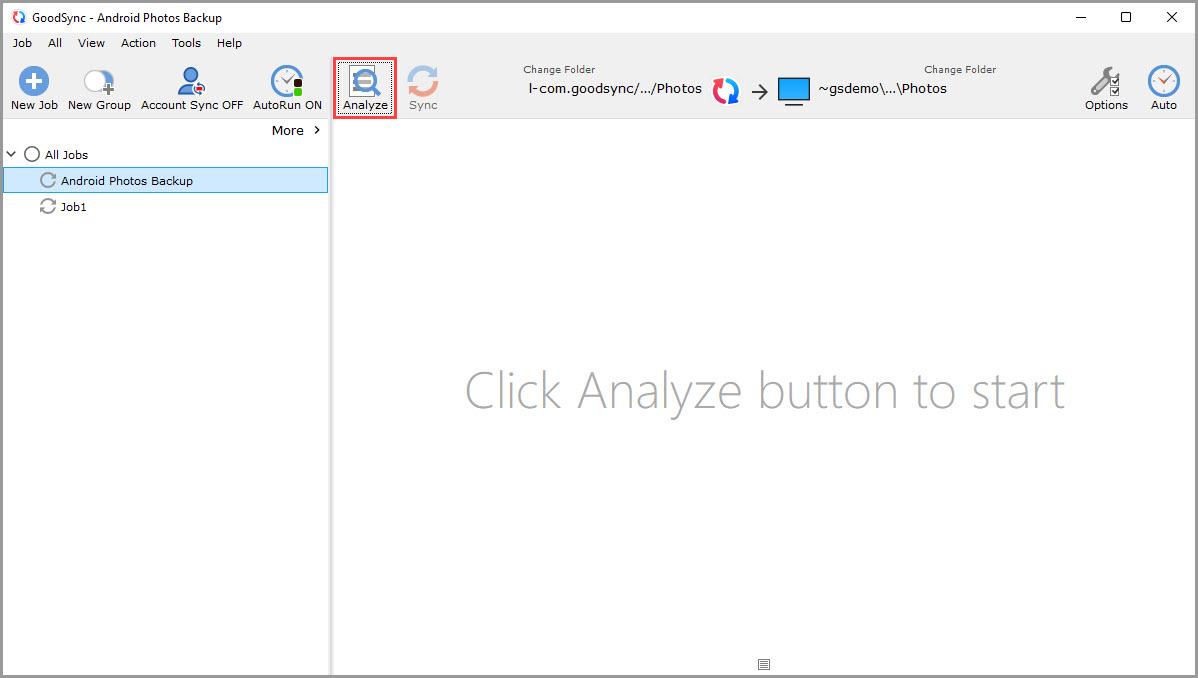Click the left folder path l-com.goodsync/.../Photos
Image resolution: width=1198 pixels, height=678 pixels.
(x=615, y=89)
